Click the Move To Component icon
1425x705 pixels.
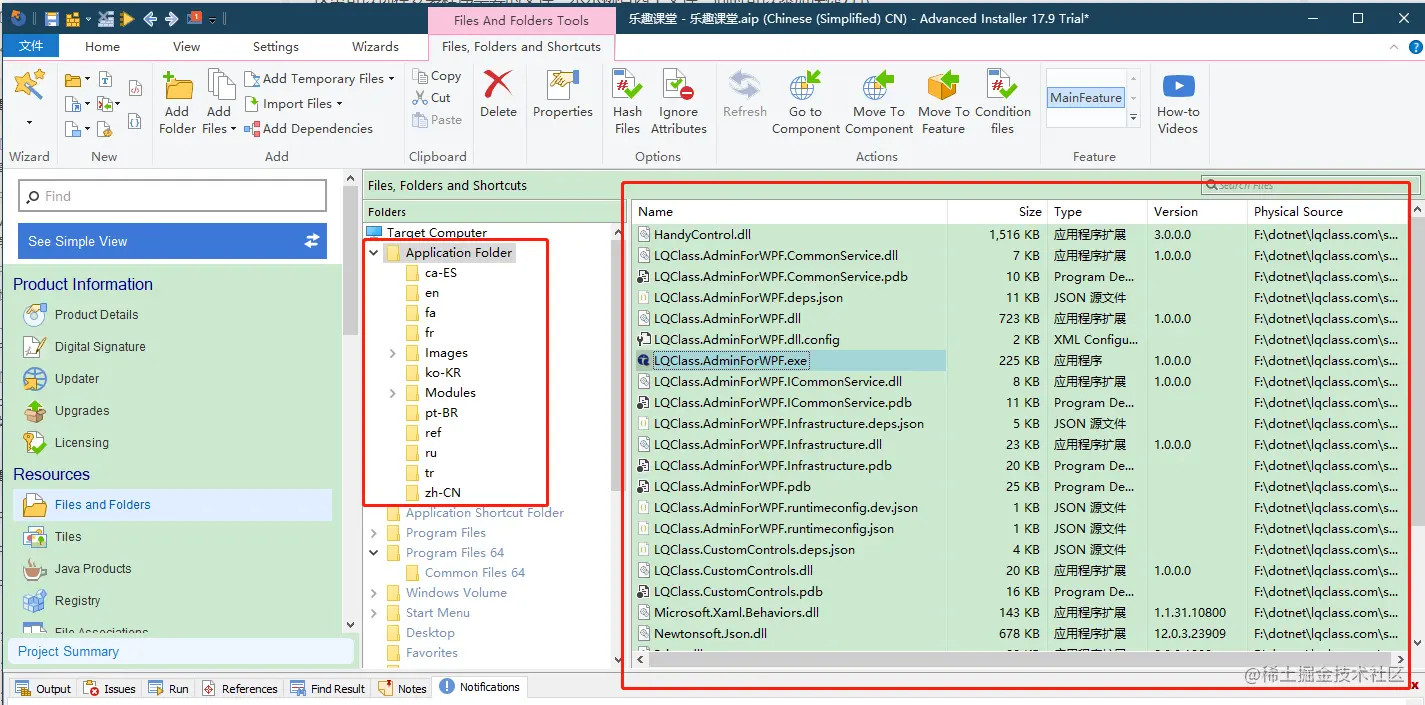[x=878, y=86]
